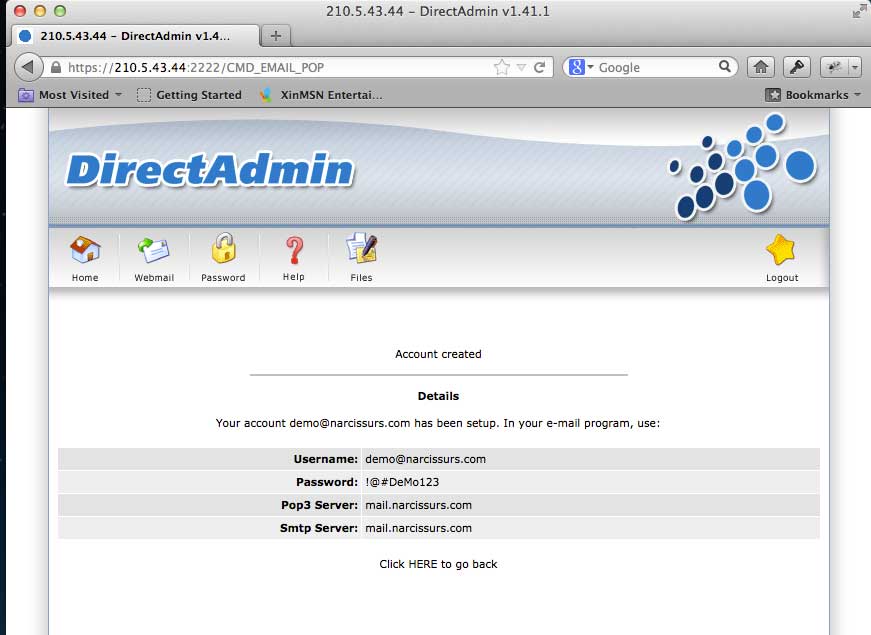
Task: Click the Logout text label
Action: pos(782,278)
